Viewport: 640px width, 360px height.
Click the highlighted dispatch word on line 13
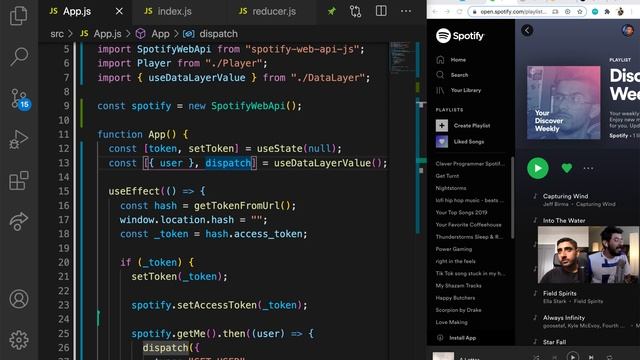click(228, 163)
